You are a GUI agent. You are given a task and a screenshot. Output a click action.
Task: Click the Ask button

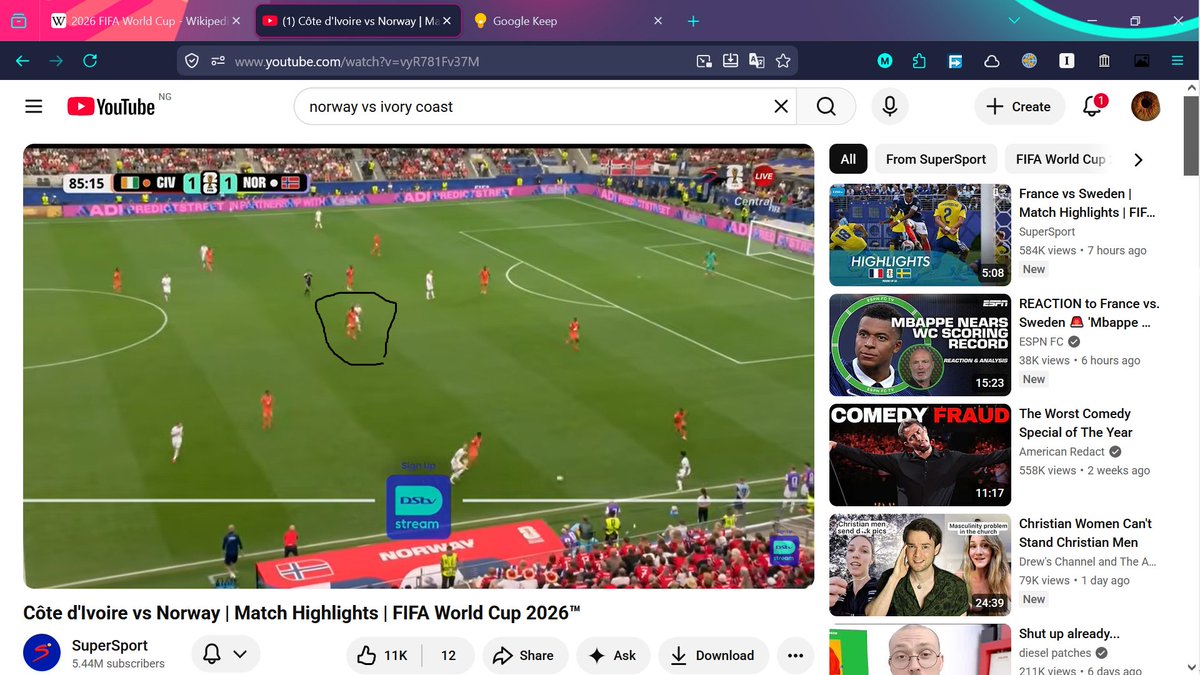pyautogui.click(x=612, y=655)
